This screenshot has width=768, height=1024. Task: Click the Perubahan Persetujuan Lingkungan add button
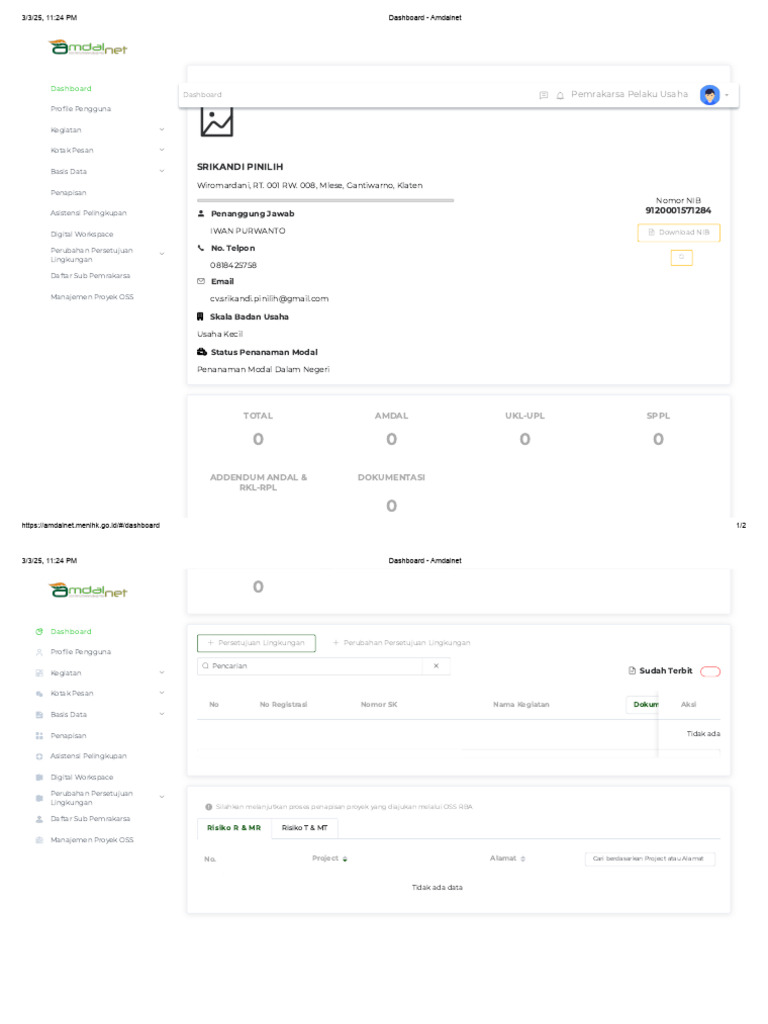[401, 643]
